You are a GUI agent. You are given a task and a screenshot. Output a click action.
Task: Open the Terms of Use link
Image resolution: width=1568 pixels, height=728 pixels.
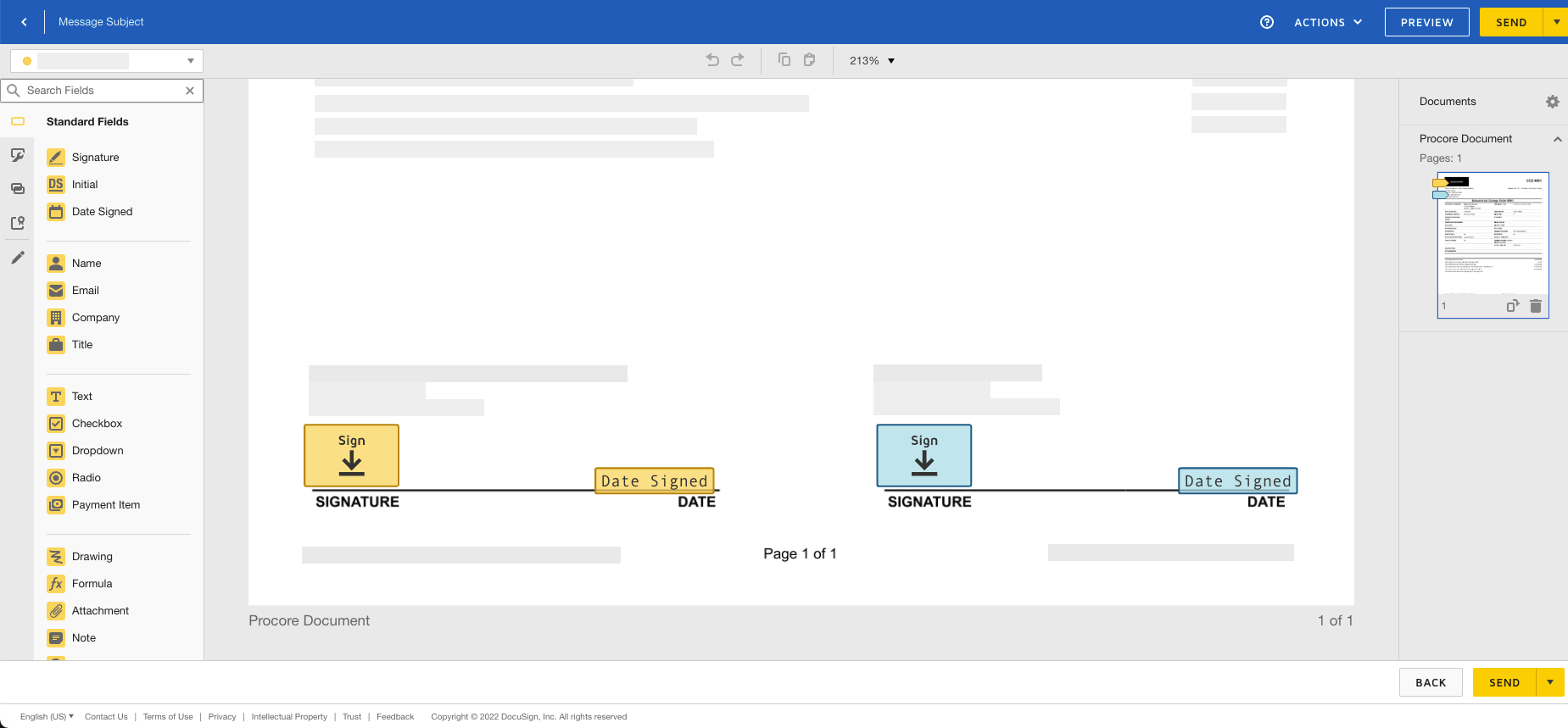coord(168,717)
